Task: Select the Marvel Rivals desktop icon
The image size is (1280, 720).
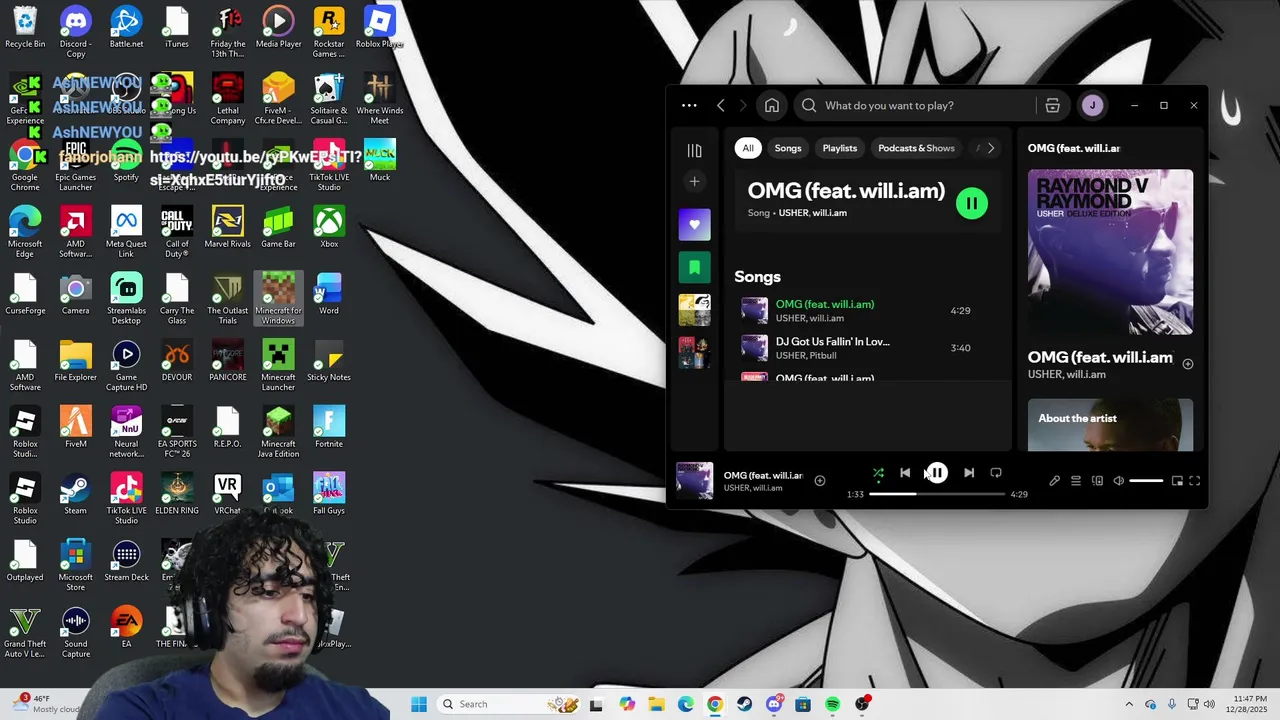Action: (x=227, y=227)
